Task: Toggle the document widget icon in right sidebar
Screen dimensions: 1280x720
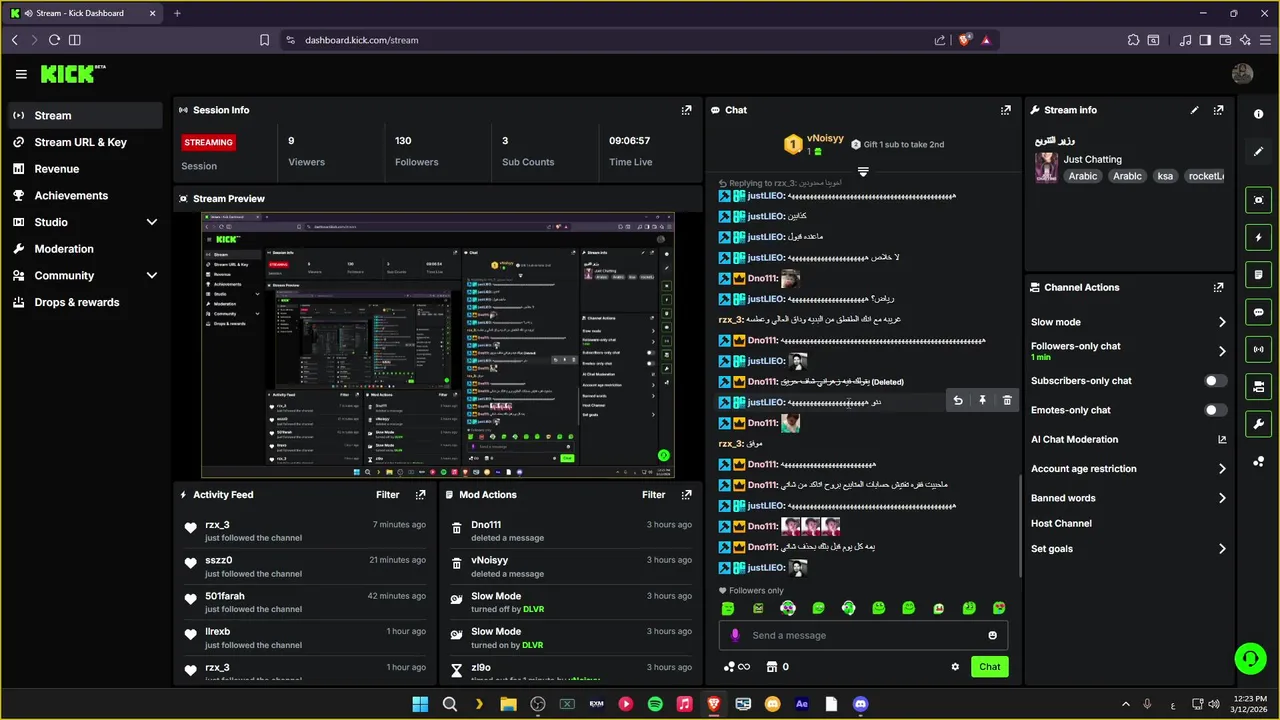Action: 1259,274
